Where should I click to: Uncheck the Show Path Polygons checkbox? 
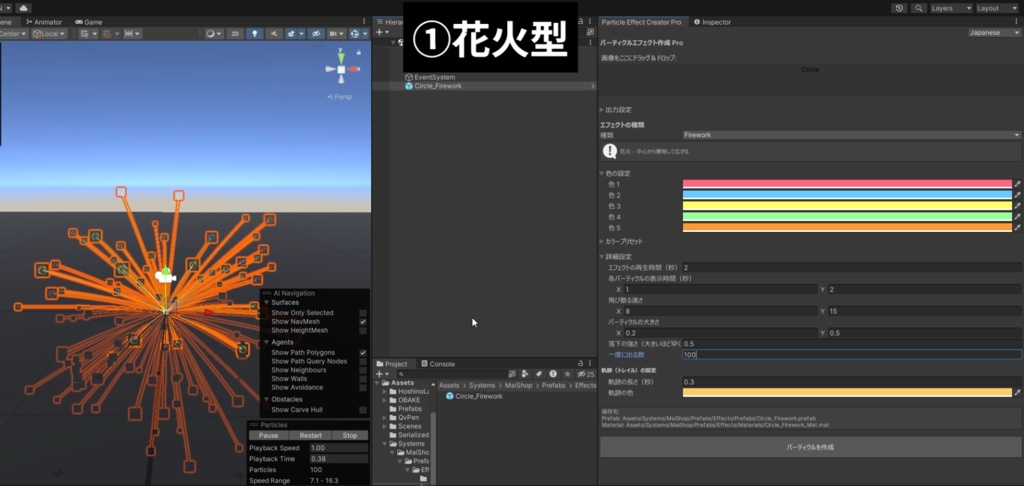point(363,353)
